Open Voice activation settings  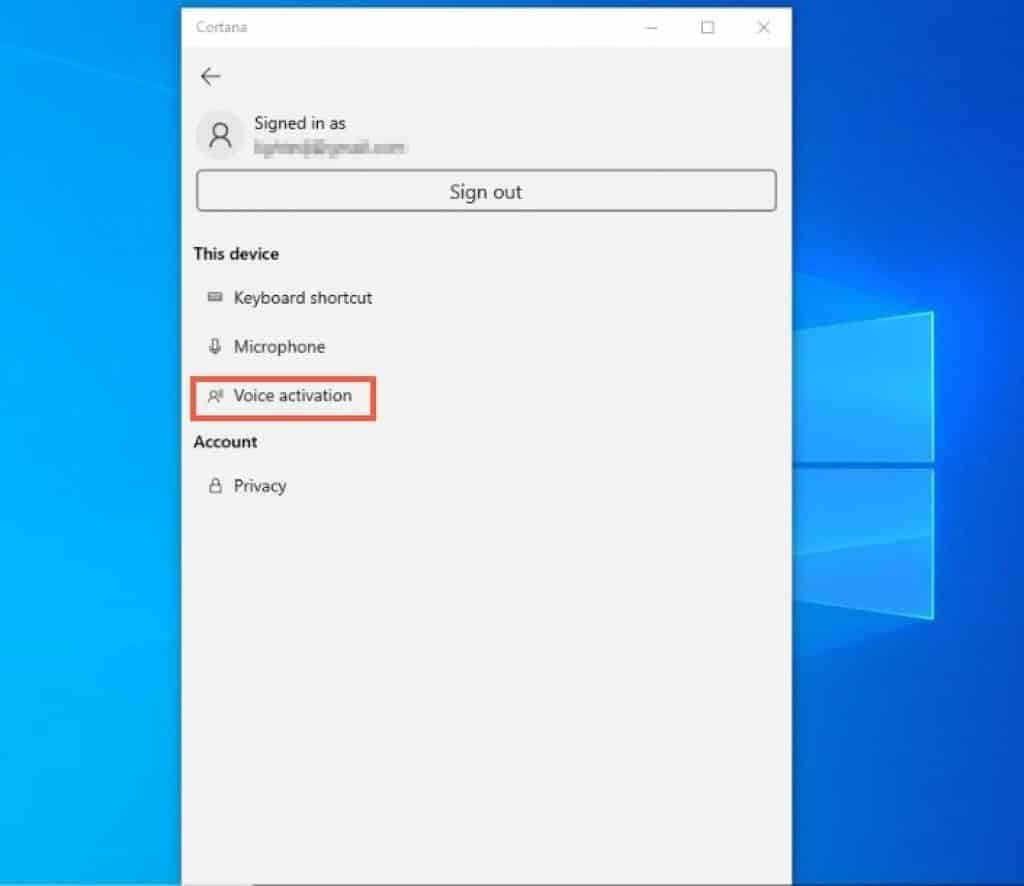pos(293,396)
